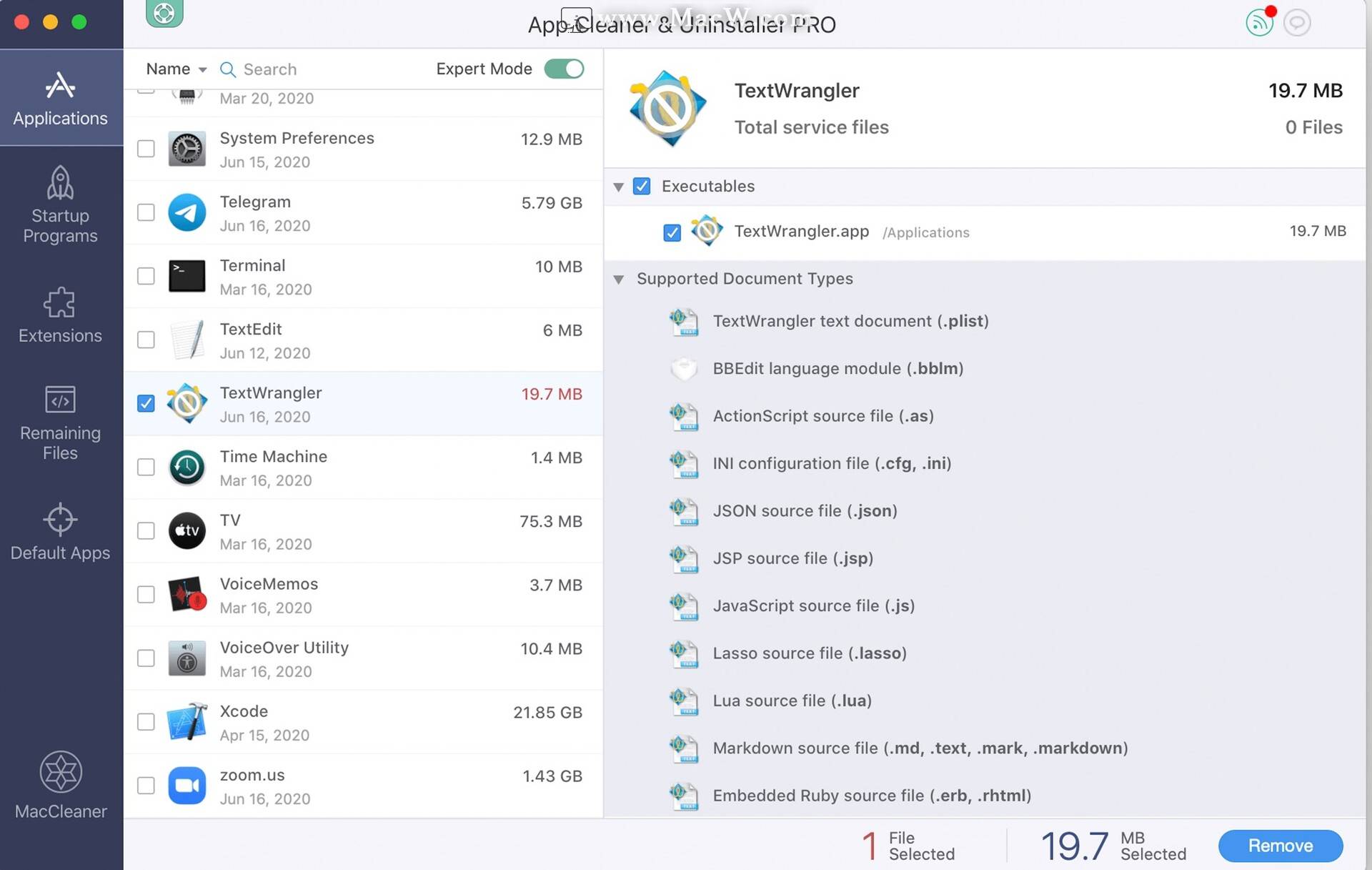Viewport: 1372px width, 870px height.
Task: Click the green app logo icon in title bar
Action: click(x=164, y=13)
